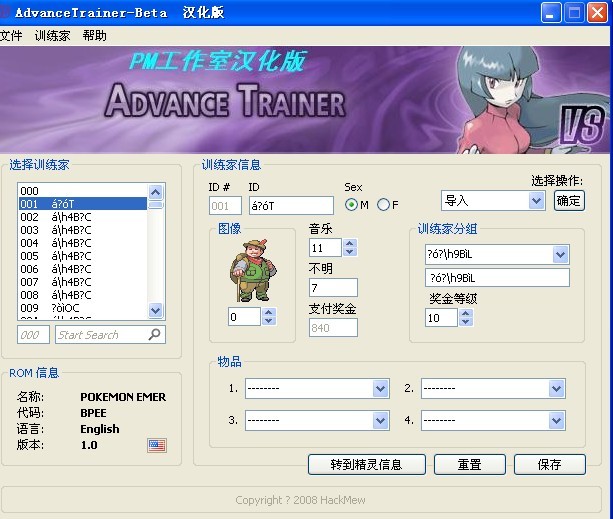Screen dimensions: 613x519
Task: Select trainer 005 in the list
Action: point(83,256)
